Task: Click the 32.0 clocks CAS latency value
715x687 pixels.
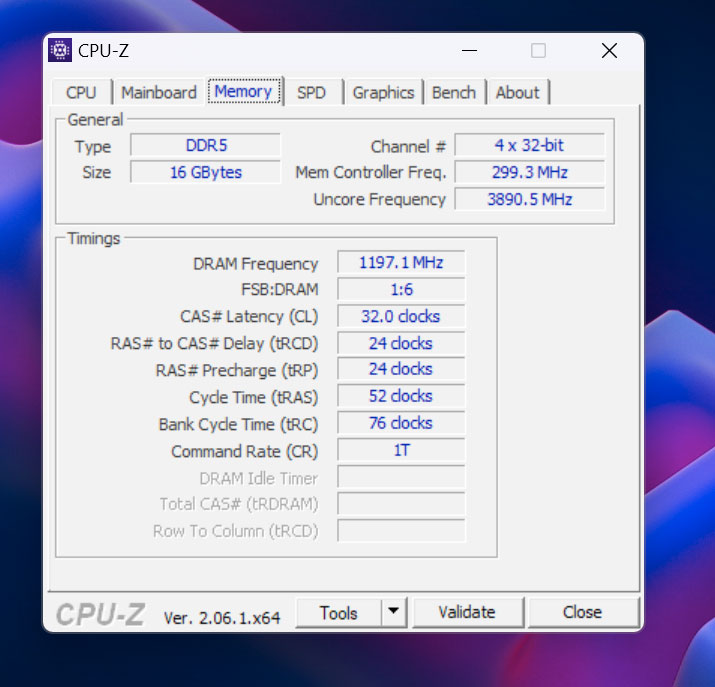Action: 401,316
